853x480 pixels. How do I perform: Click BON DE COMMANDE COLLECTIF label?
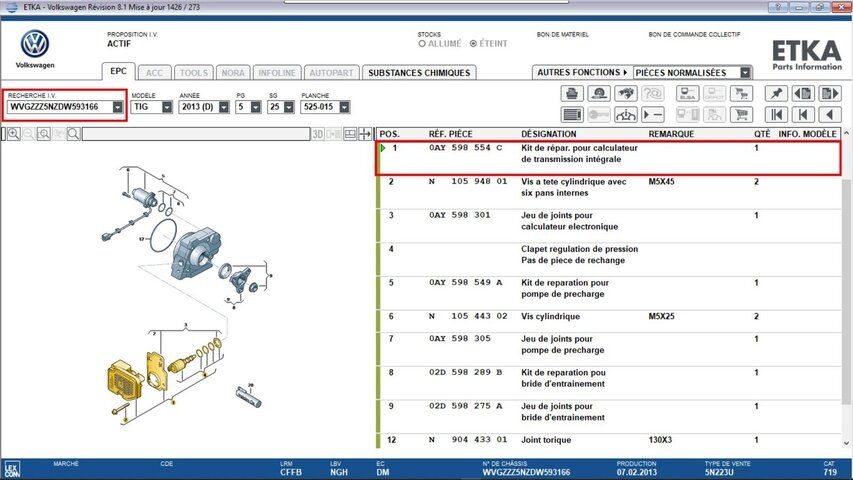(x=694, y=34)
